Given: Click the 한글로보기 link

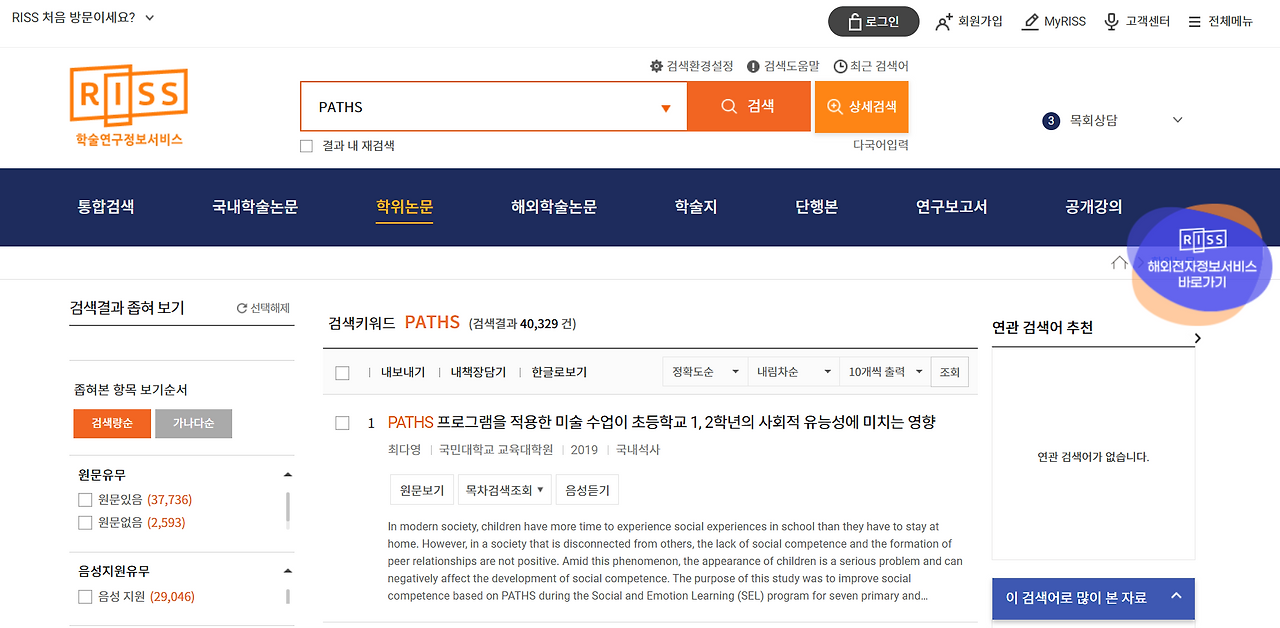Looking at the screenshot, I should (559, 372).
